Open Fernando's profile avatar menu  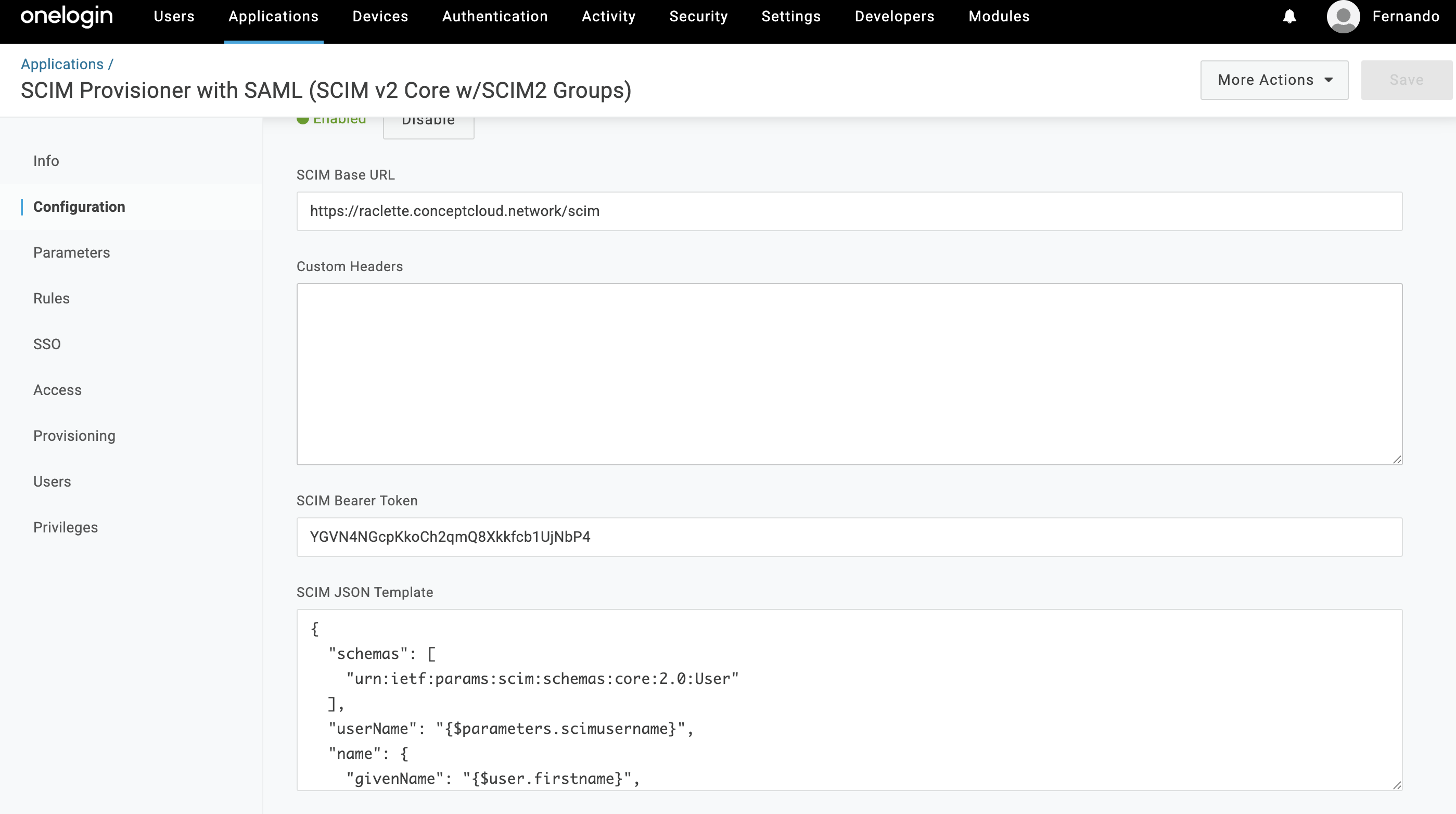click(x=1344, y=16)
